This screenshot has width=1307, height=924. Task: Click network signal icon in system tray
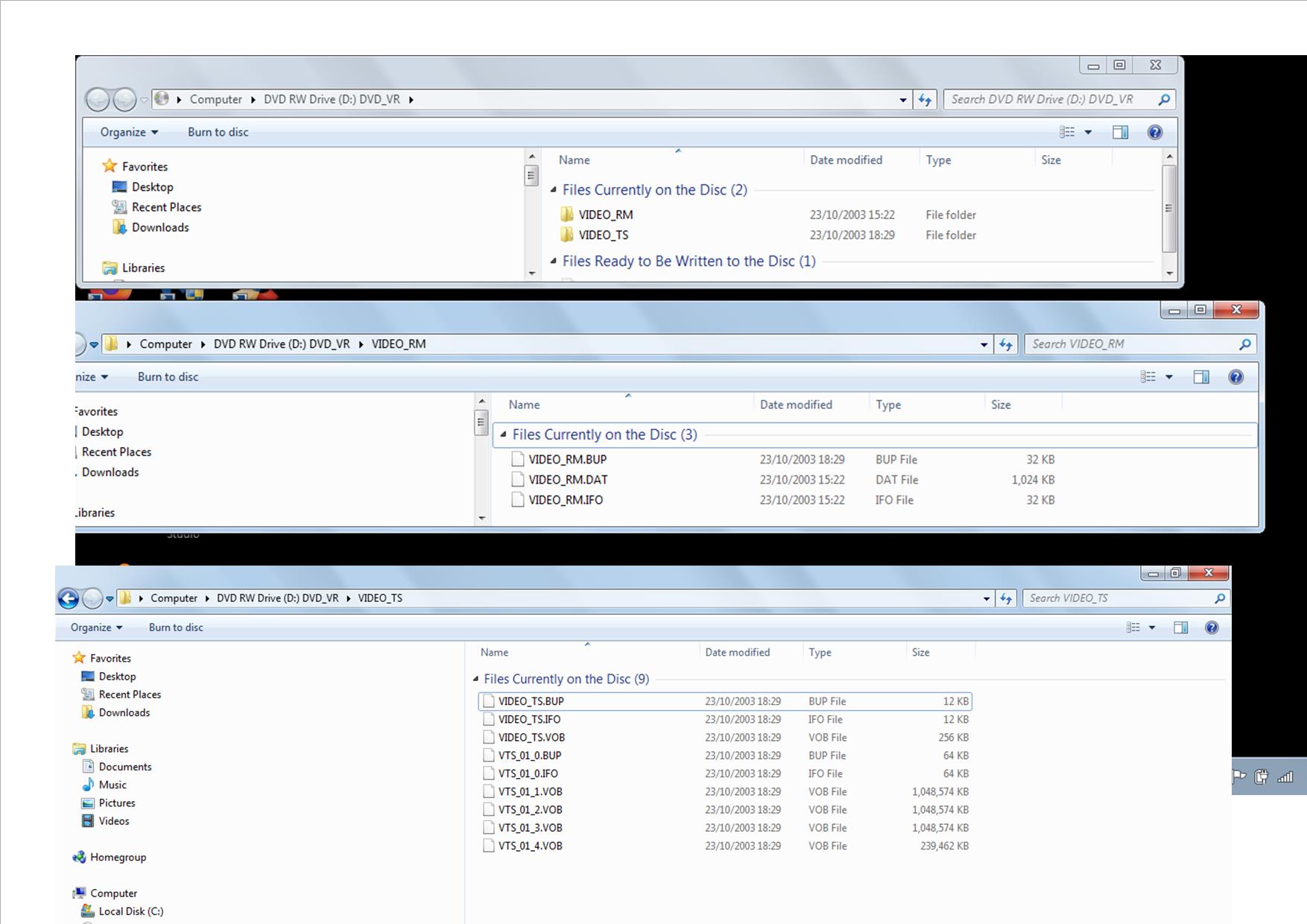tap(1285, 777)
